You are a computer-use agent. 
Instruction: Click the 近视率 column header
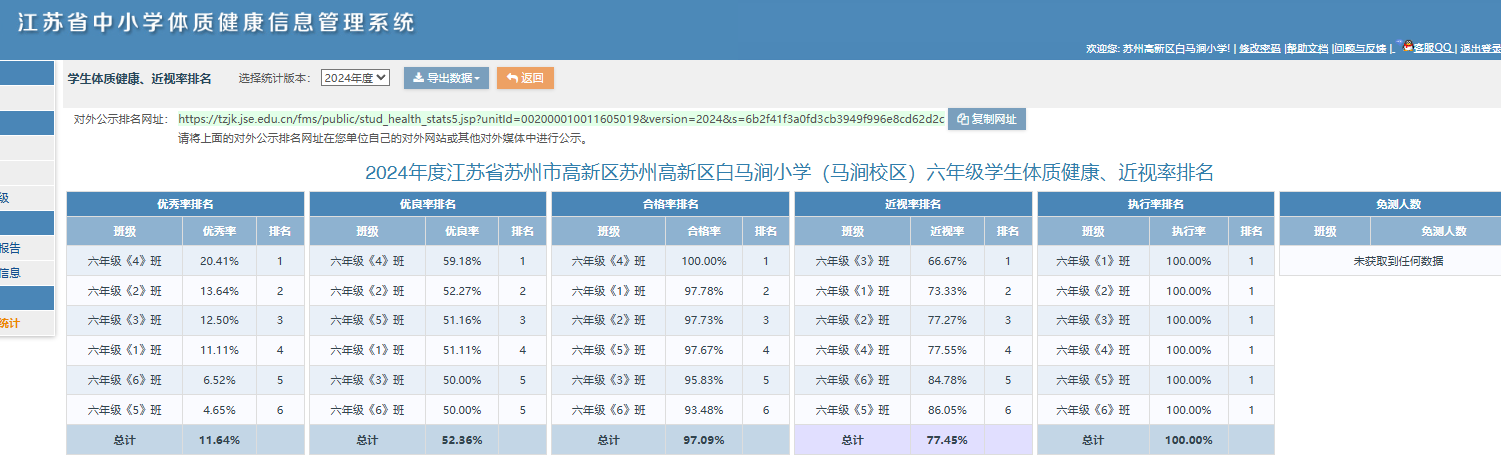(x=947, y=231)
